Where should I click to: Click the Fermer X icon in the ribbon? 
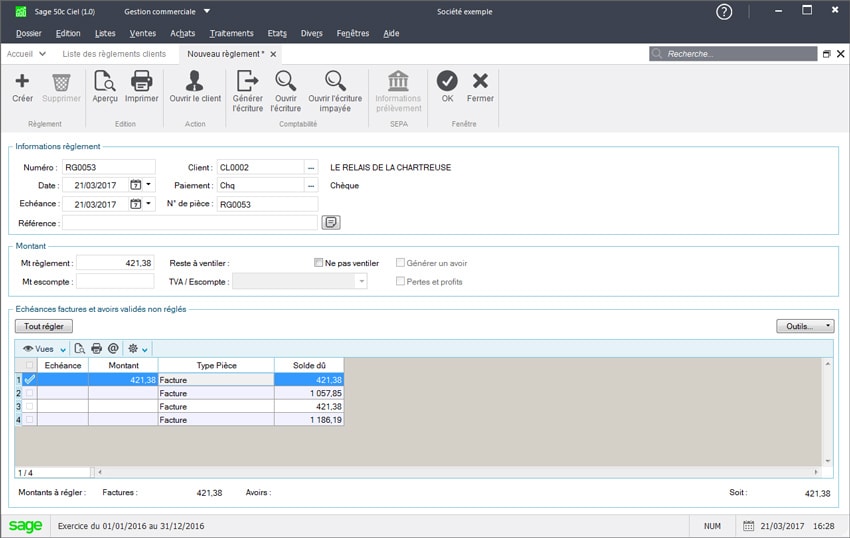pos(480,82)
